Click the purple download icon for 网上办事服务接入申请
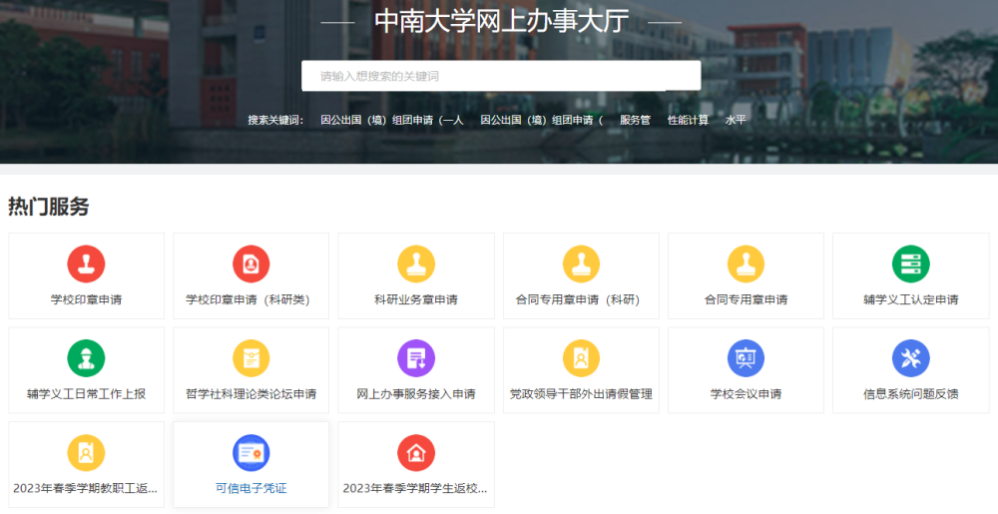The height and width of the screenshot is (514, 998). (x=416, y=358)
